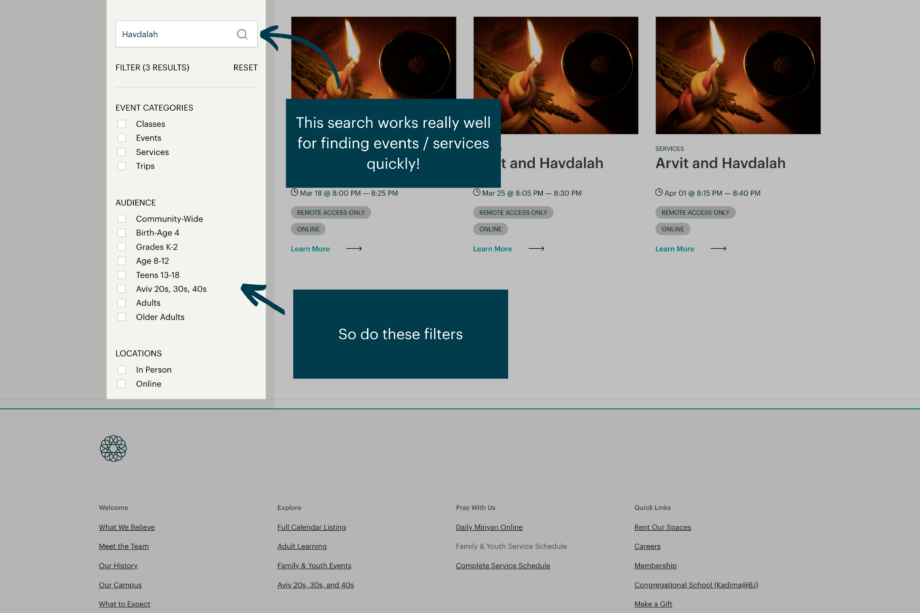Open Family & Youth Service Schedule link
The height and width of the screenshot is (613, 920).
[511, 546]
